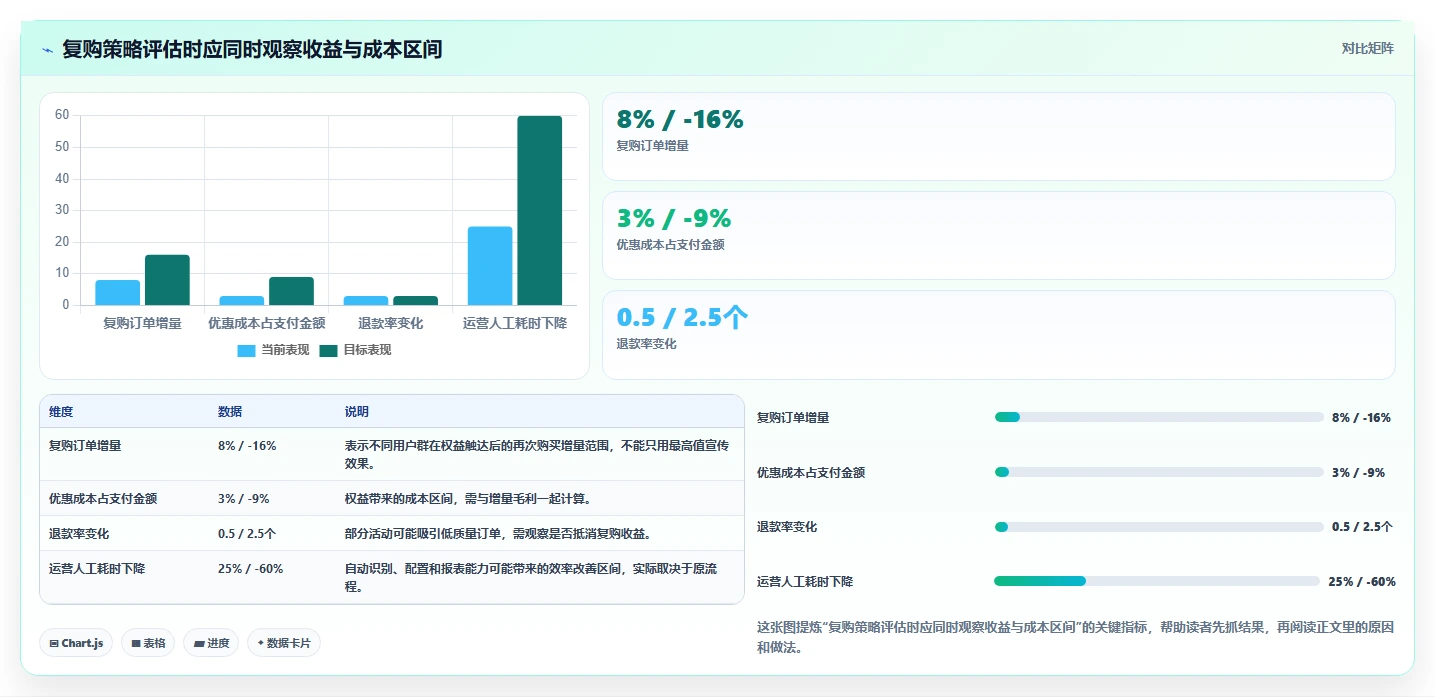Viewport: 1435px width, 697px height.
Task: Click the summary paragraph starting with 这张图提炼
Action: 1075,637
